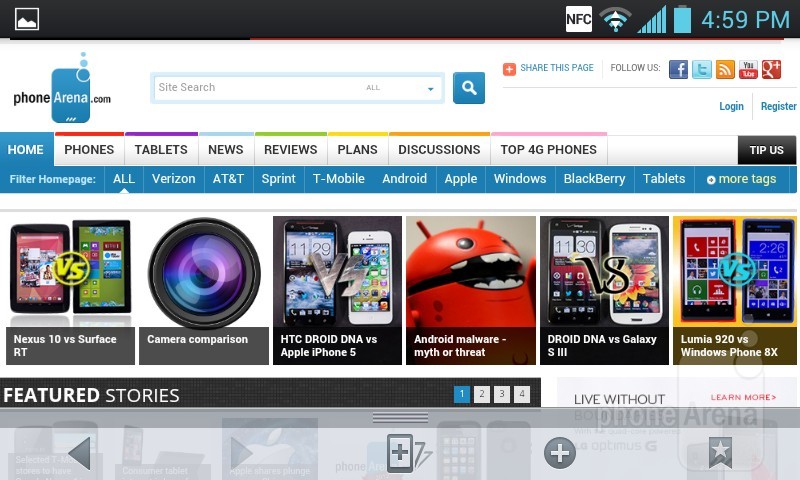Open Nexus 10 vs Surface RT article
This screenshot has height=480, width=800.
click(70, 291)
